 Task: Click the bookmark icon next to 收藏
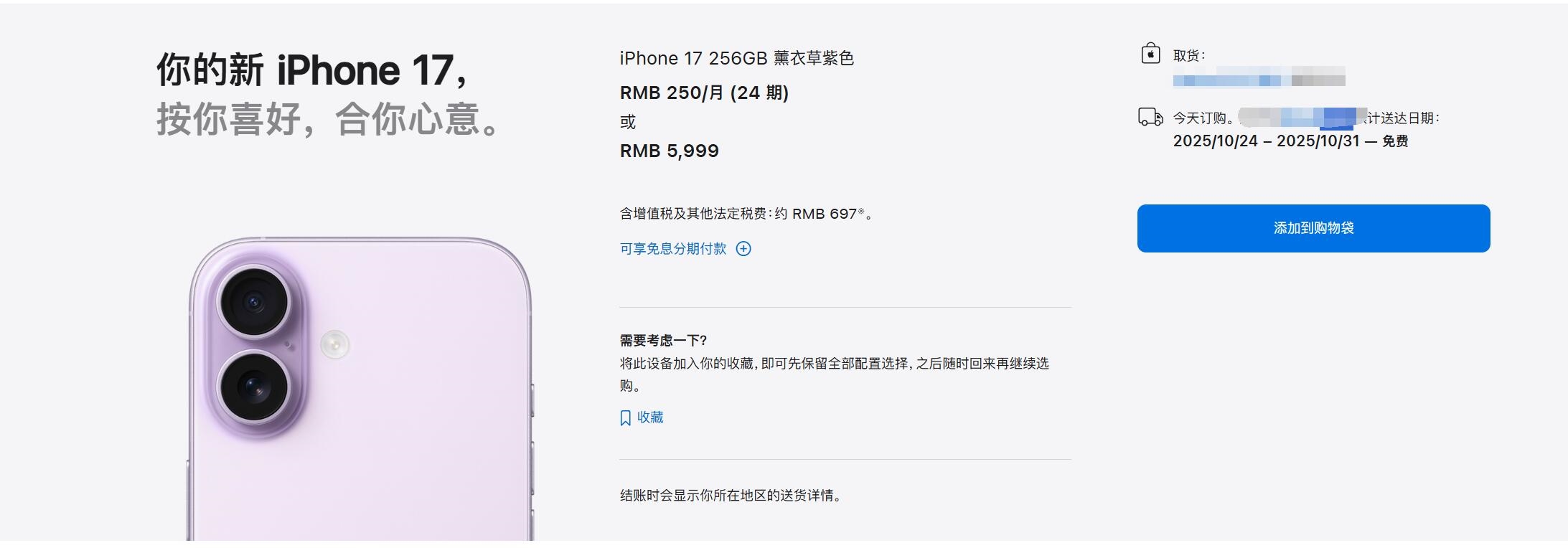tap(625, 418)
